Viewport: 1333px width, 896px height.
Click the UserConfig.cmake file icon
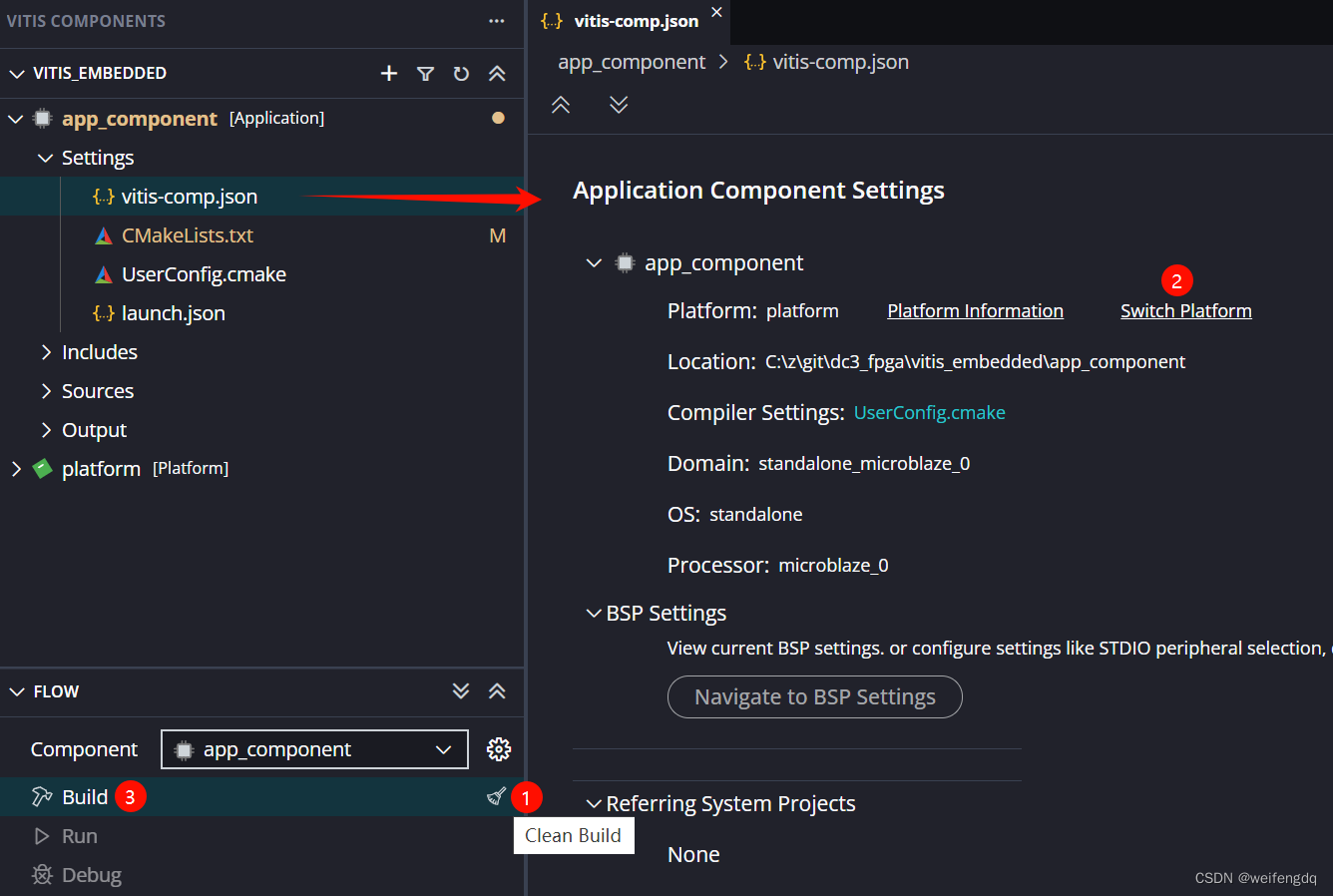pos(104,274)
